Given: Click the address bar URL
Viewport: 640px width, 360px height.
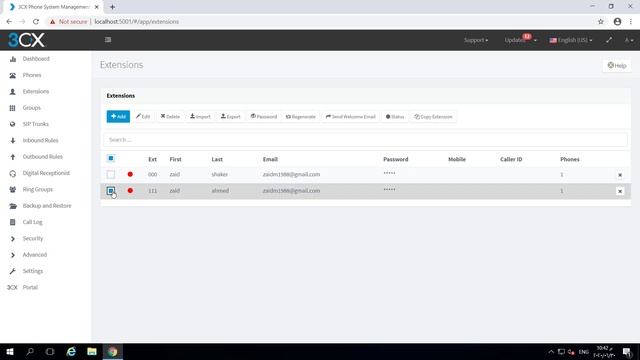Looking at the screenshot, I should [136, 22].
